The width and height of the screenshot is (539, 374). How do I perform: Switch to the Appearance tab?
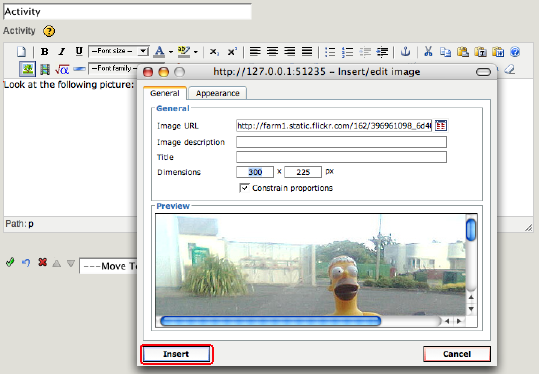point(218,93)
